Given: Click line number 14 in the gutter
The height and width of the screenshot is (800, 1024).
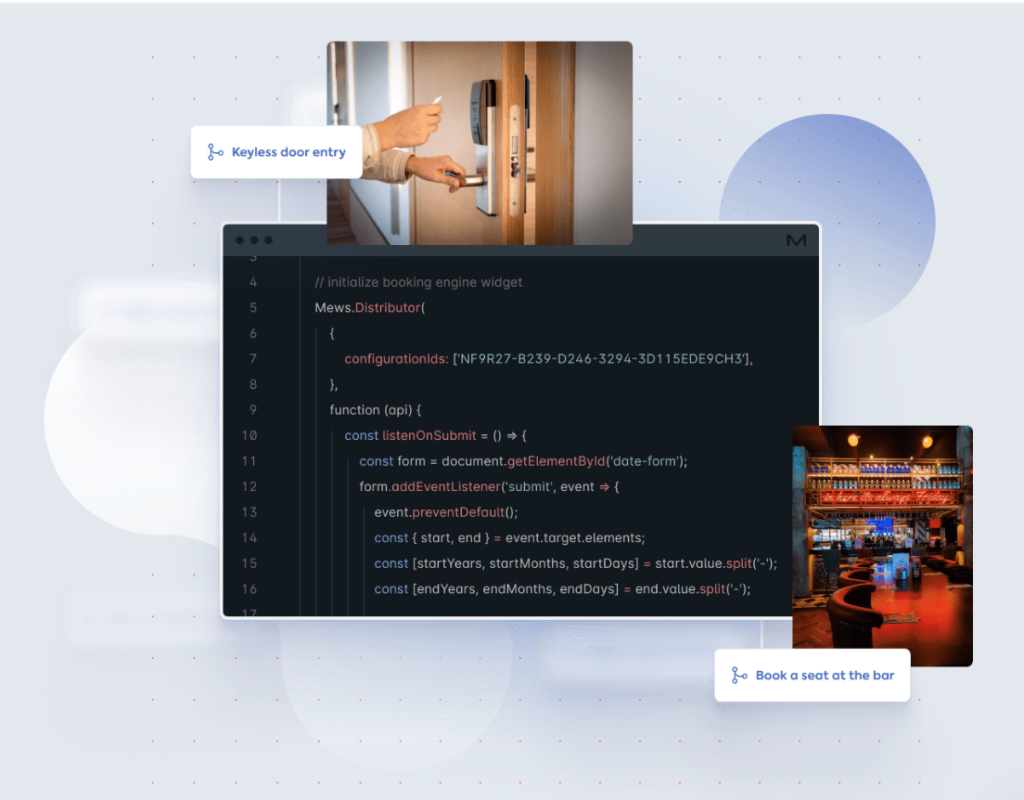Looking at the screenshot, I should 249,538.
